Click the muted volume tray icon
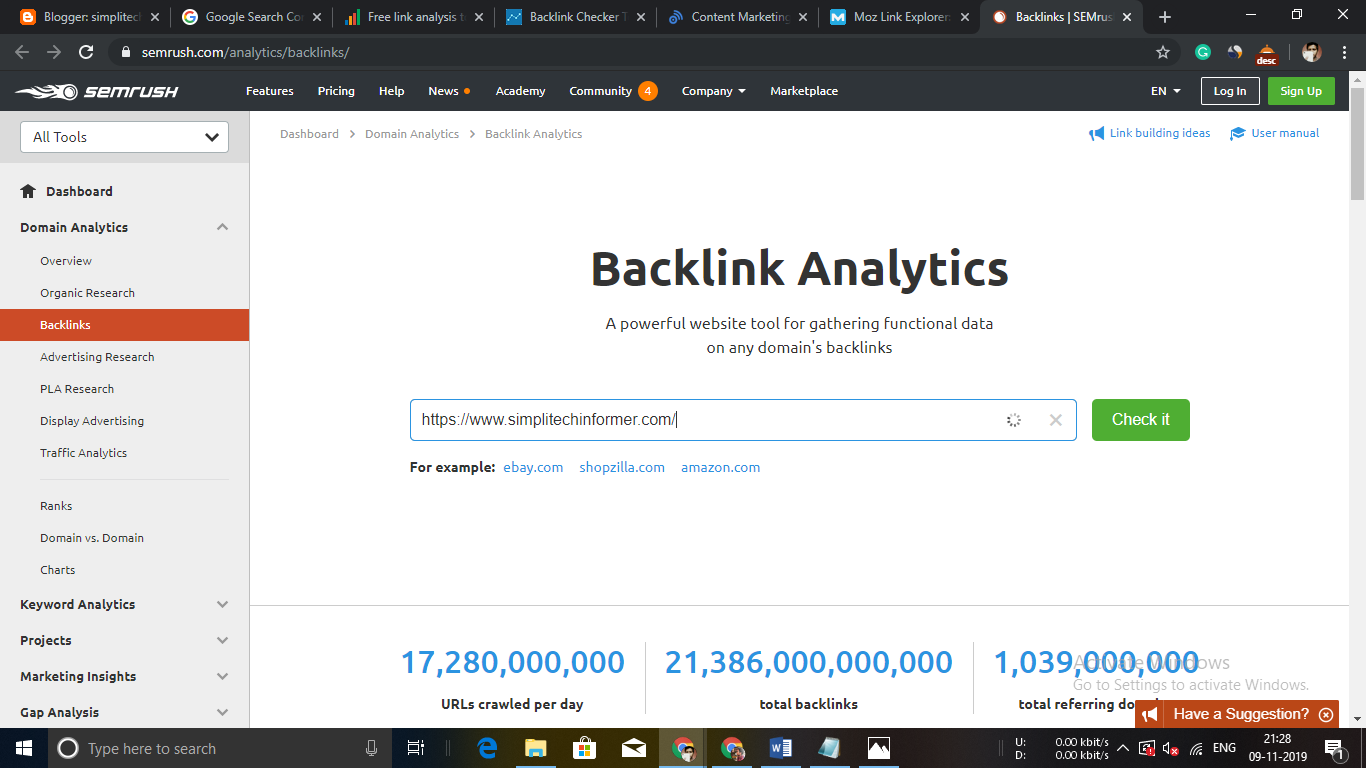The width and height of the screenshot is (1366, 768). pyautogui.click(x=1170, y=748)
